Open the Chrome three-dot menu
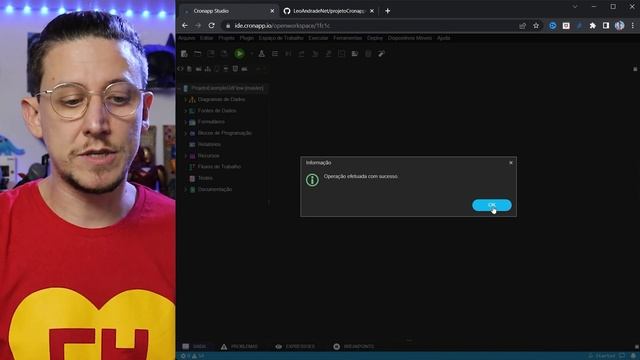Screen dimensions: 640x360 tap(633, 26)
